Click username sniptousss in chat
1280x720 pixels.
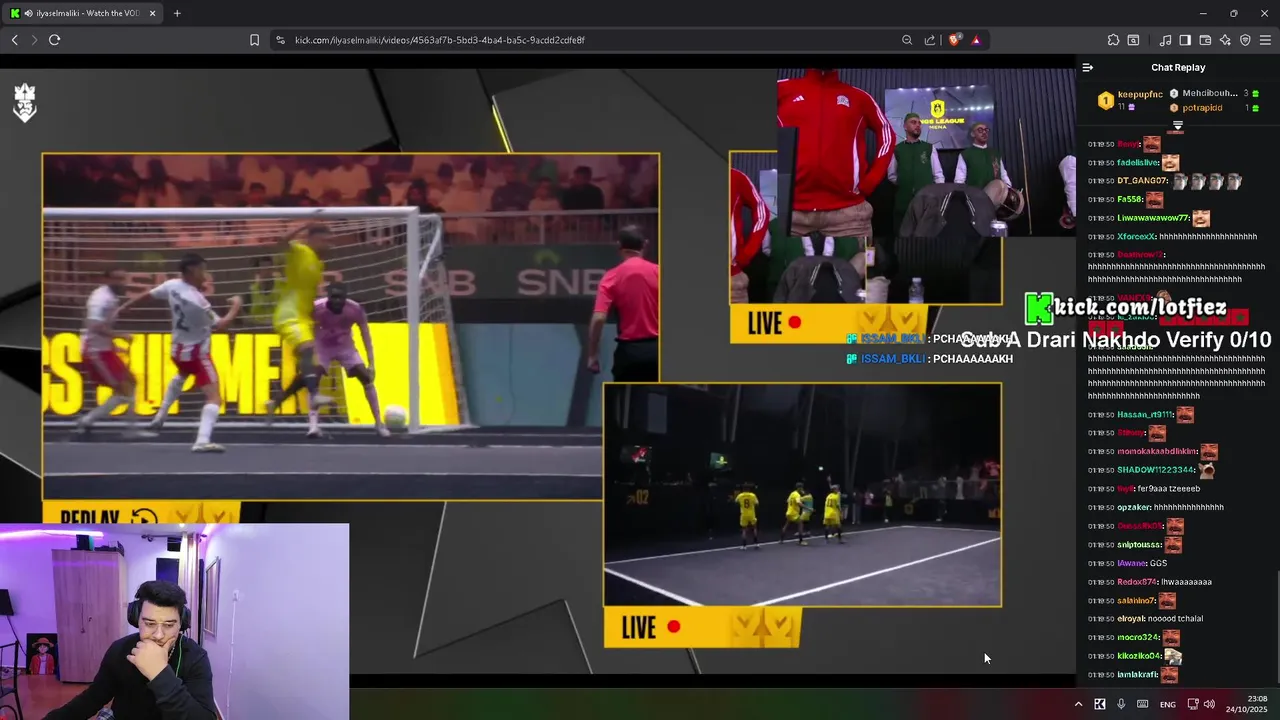coord(1140,545)
